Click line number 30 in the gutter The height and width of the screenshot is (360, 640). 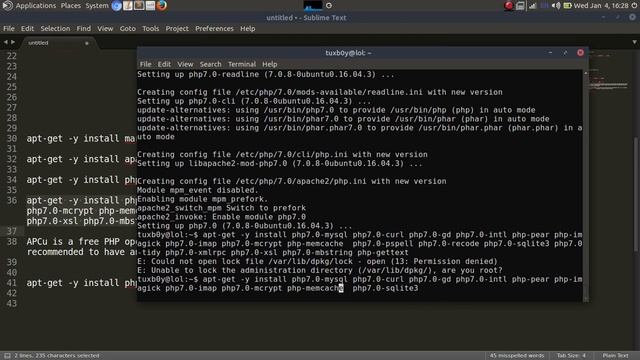11,138
